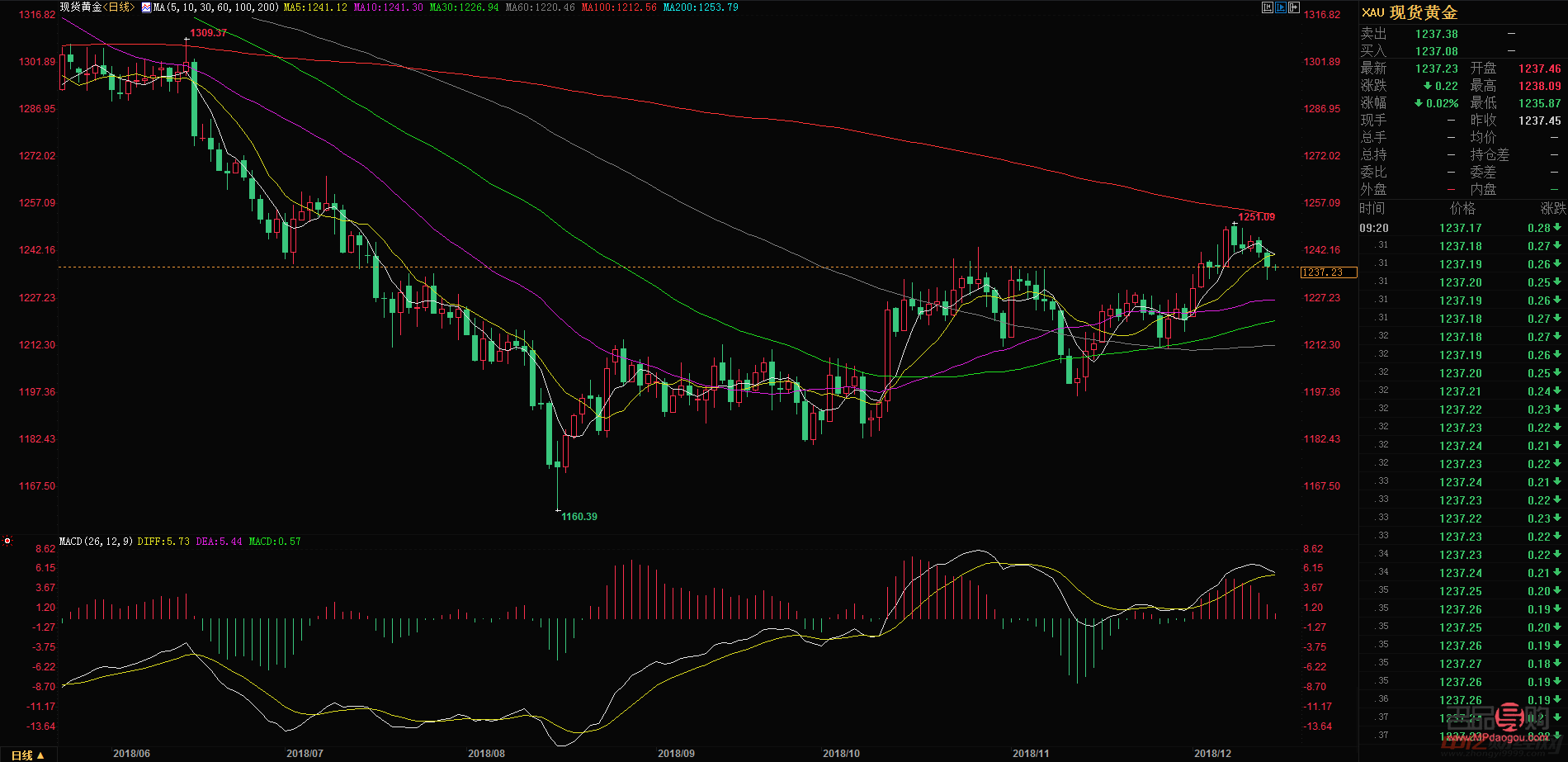Select the MA100 legend label
The width and height of the screenshot is (1568, 762).
click(619, 7)
